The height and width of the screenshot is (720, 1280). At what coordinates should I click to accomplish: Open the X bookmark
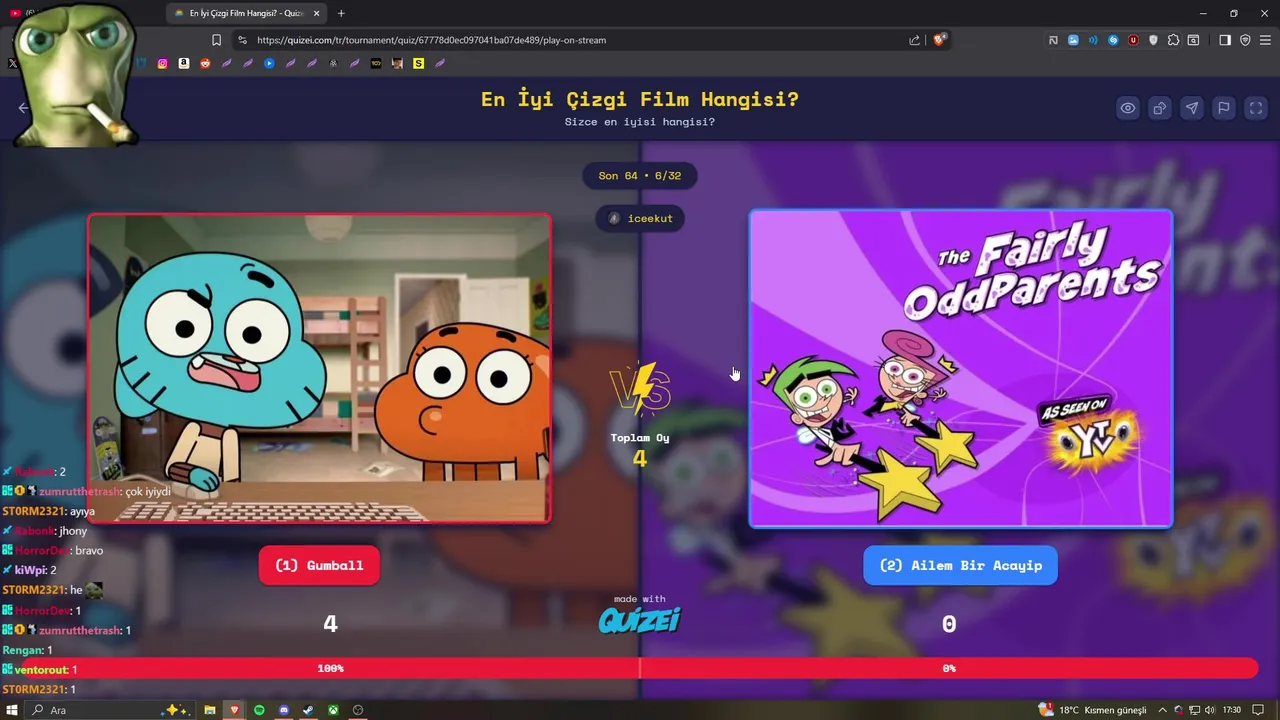coord(12,63)
